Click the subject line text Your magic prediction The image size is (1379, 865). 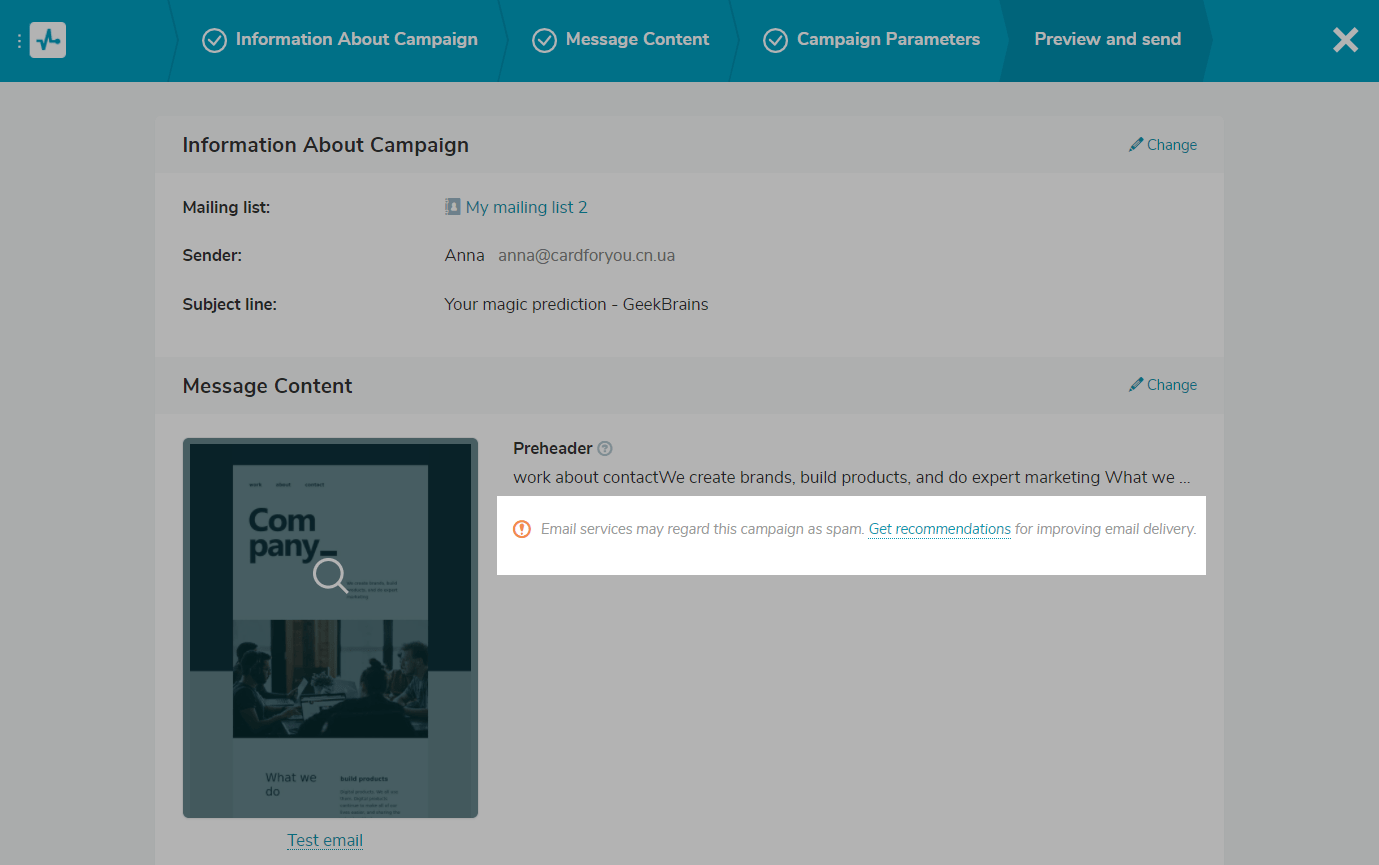(x=576, y=304)
